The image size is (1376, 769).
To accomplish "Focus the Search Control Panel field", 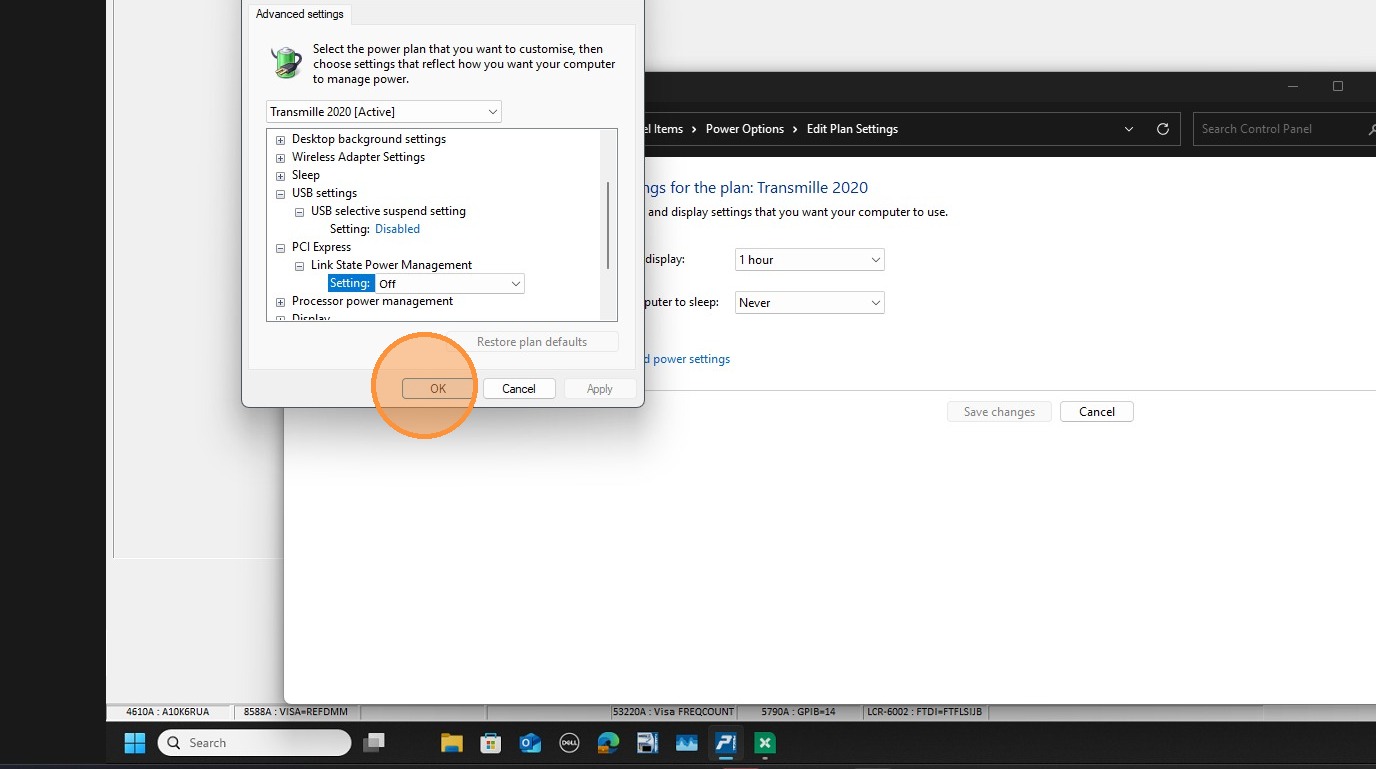I will point(1284,129).
